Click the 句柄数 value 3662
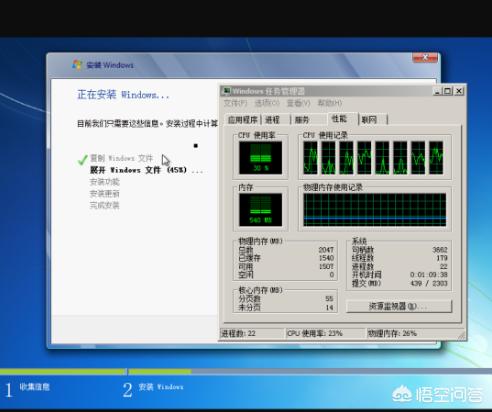Image resolution: width=492 pixels, height=412 pixels. [x=440, y=250]
